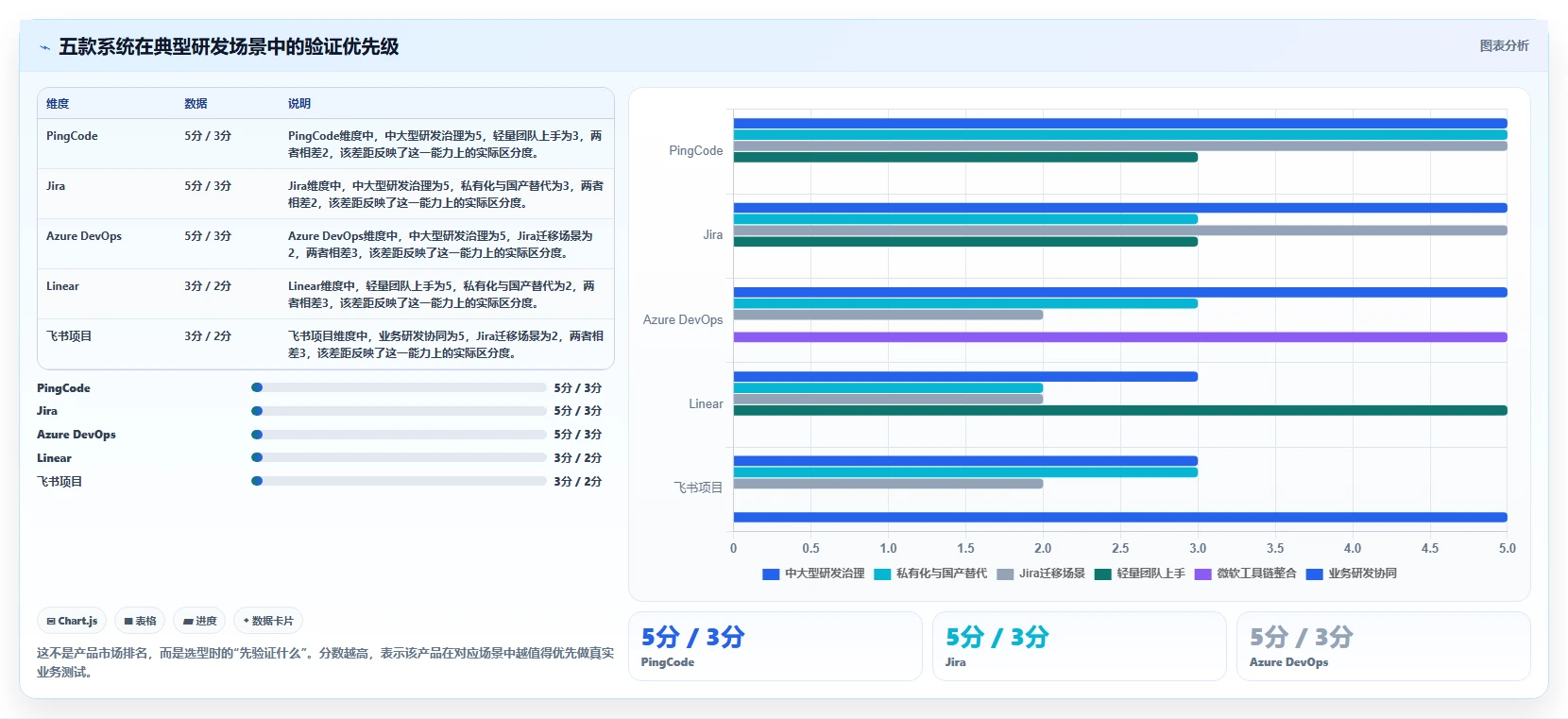
Task: Click the 图表分析 label in the header
Action: point(1504,45)
